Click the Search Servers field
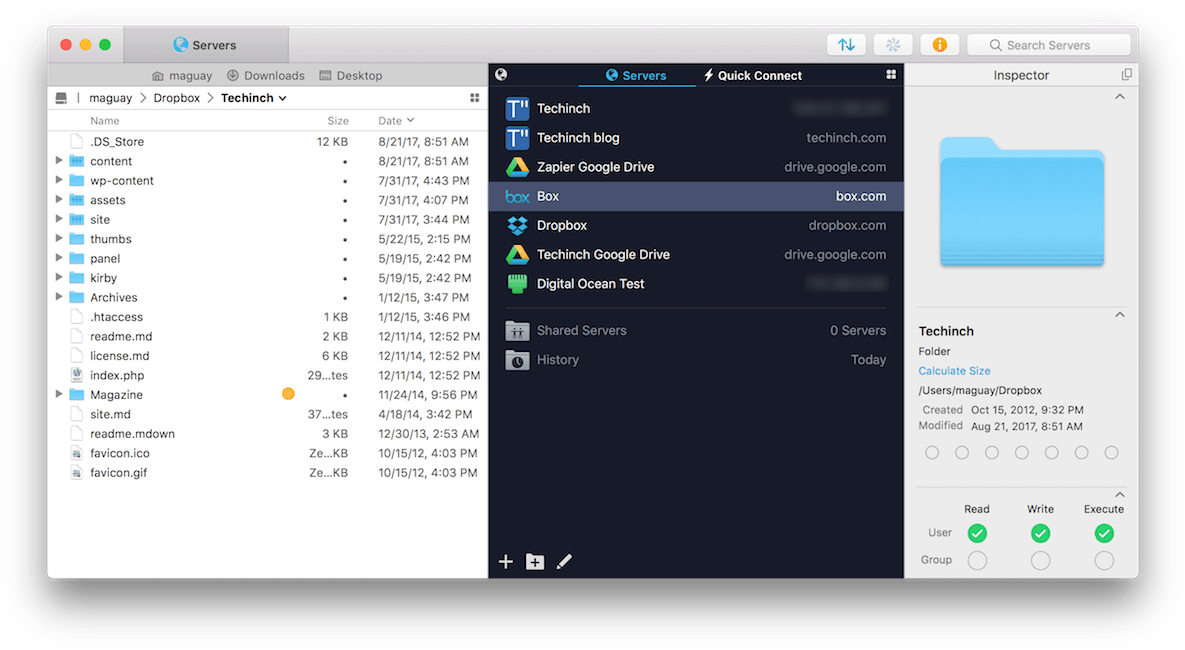The image size is (1185, 650). [x=1055, y=45]
